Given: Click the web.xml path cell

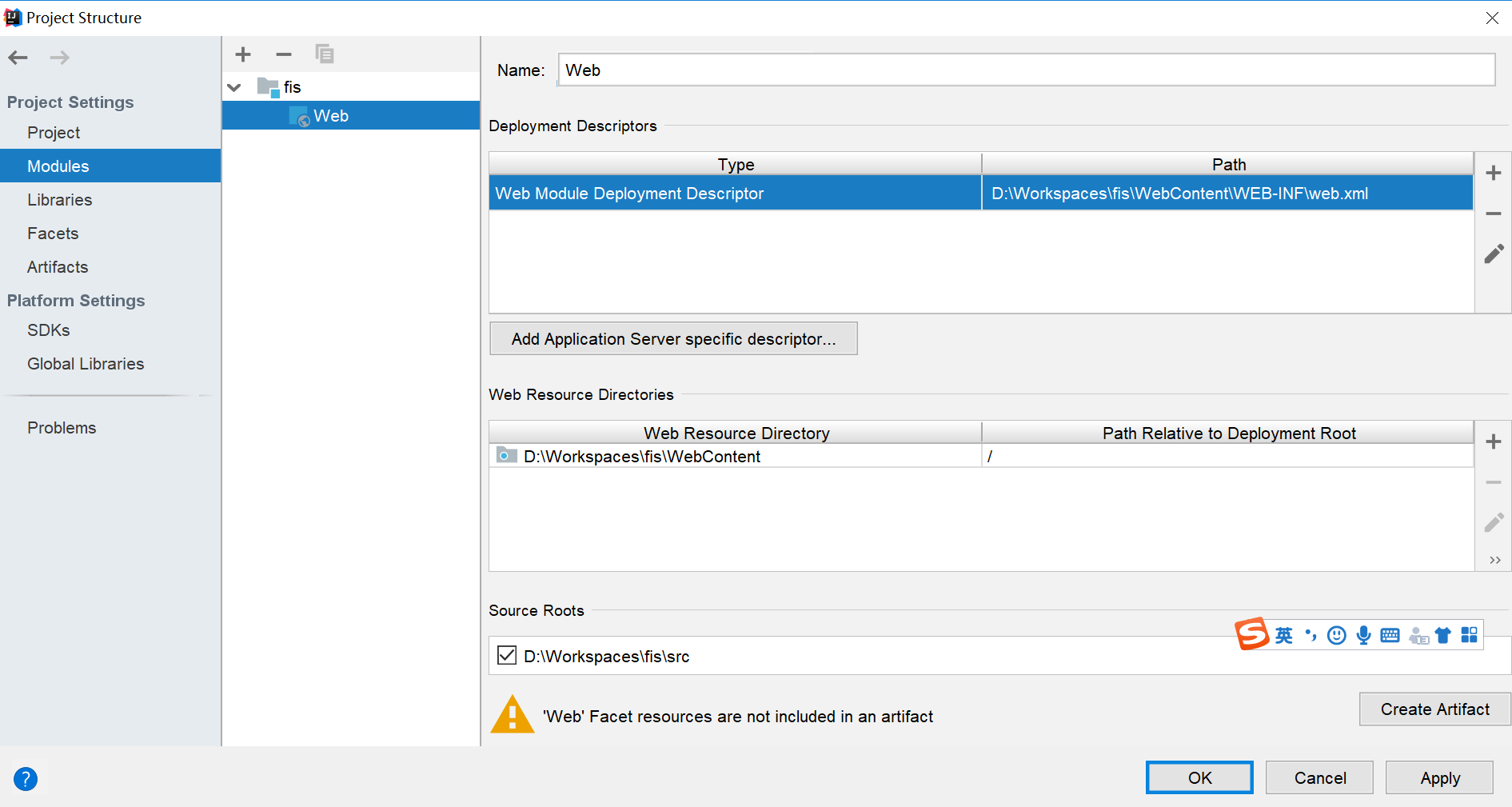Looking at the screenshot, I should pos(1227,193).
